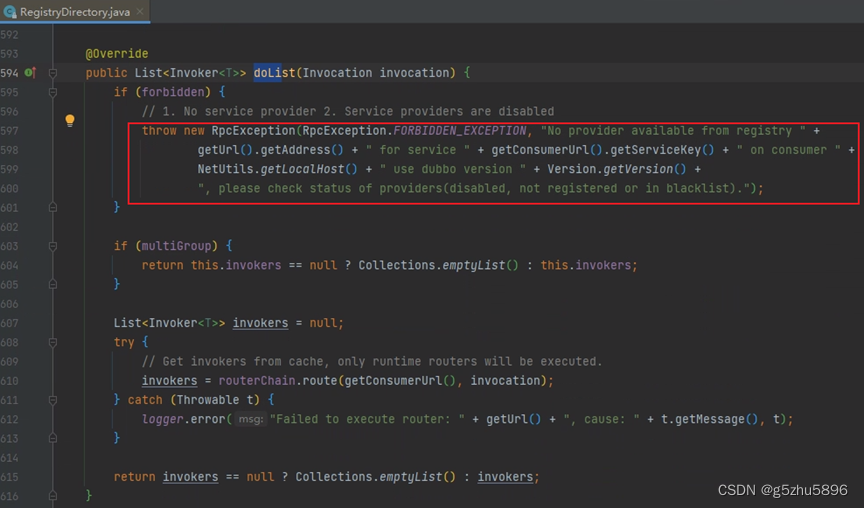Click NetUtils class reference
The height and width of the screenshot is (508, 864).
point(225,169)
